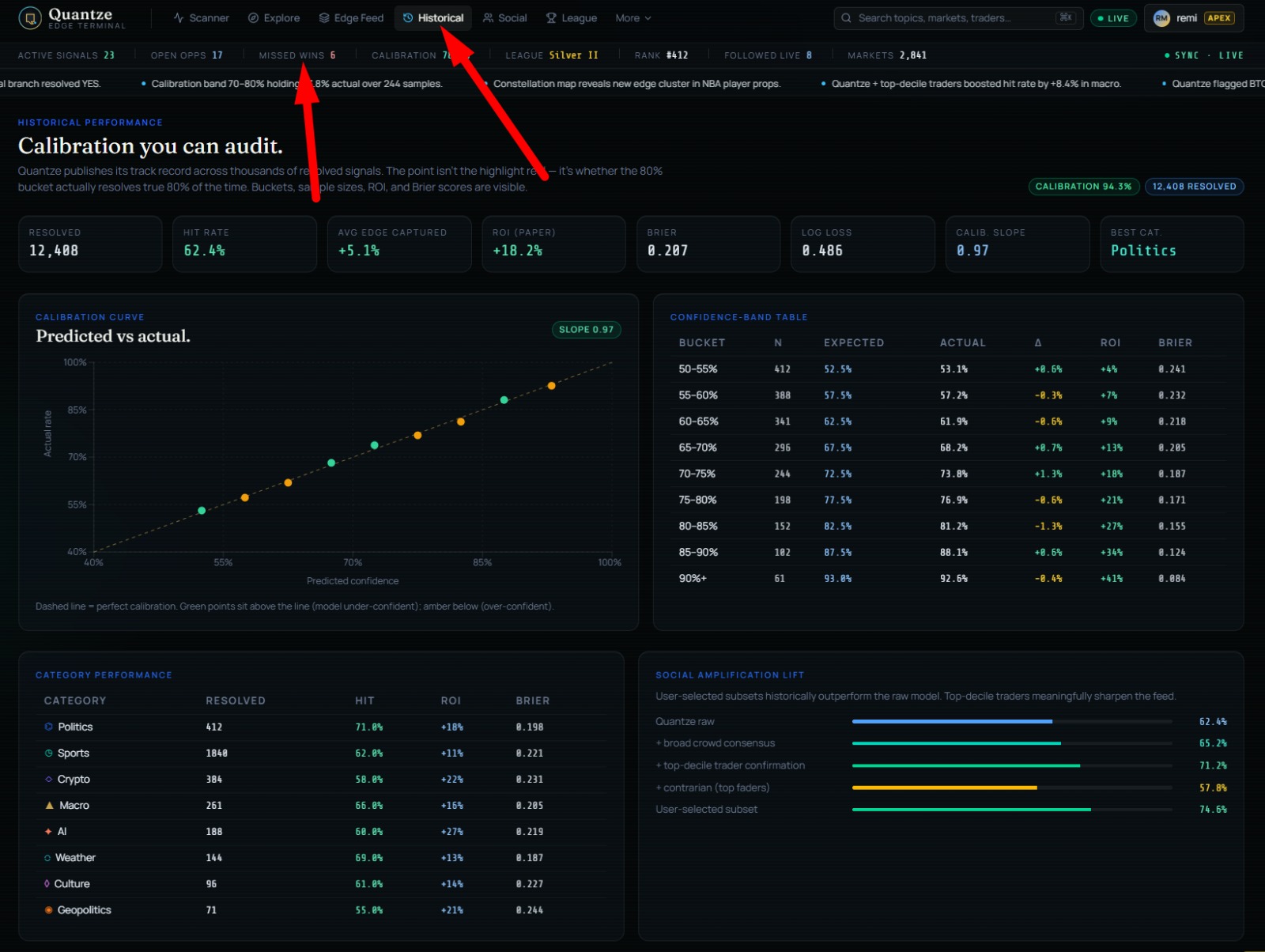Click the Culture category icon
Image resolution: width=1265 pixels, height=952 pixels.
pyautogui.click(x=47, y=884)
